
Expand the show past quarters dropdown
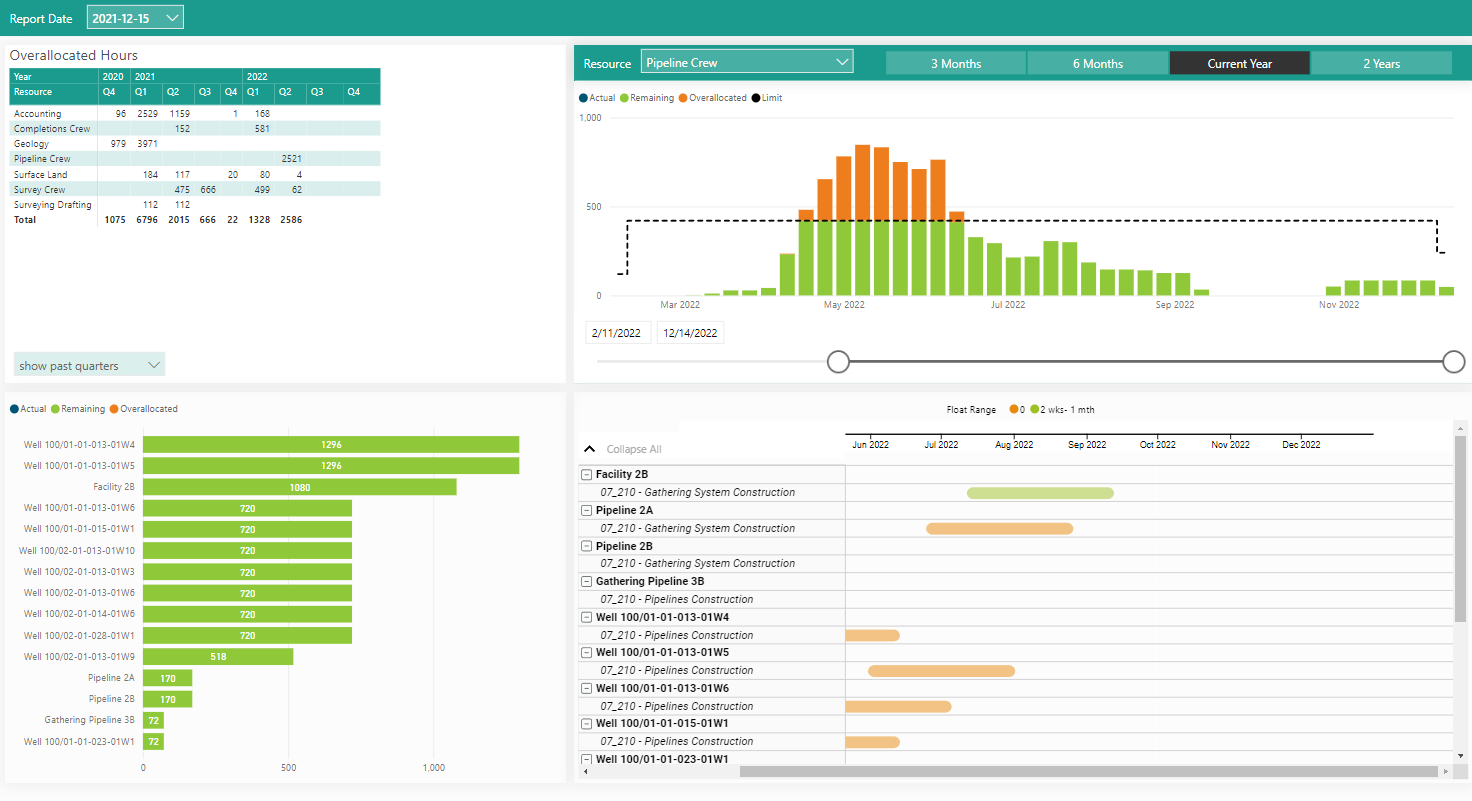[x=89, y=365]
